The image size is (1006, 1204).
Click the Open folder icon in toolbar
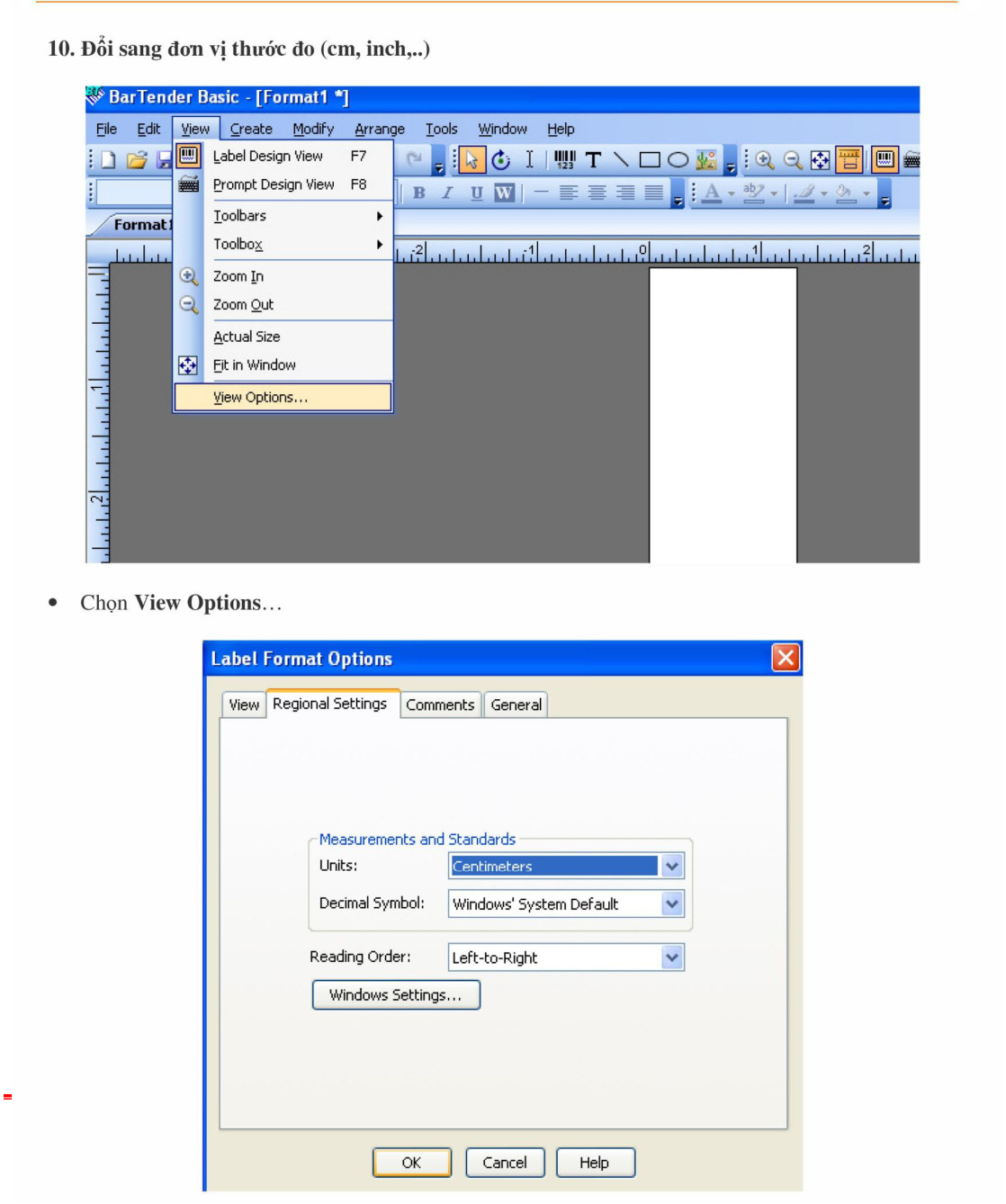(x=137, y=160)
